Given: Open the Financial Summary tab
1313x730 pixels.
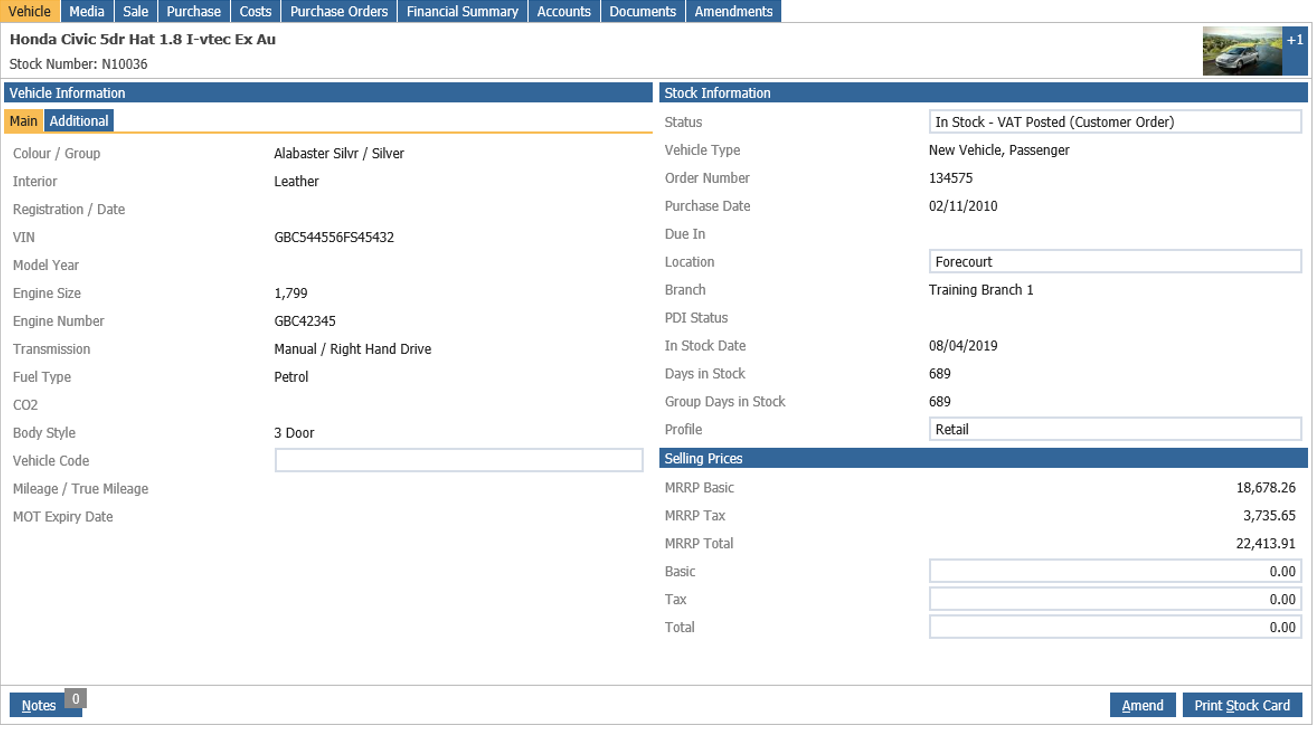Looking at the screenshot, I should pyautogui.click(x=462, y=11).
